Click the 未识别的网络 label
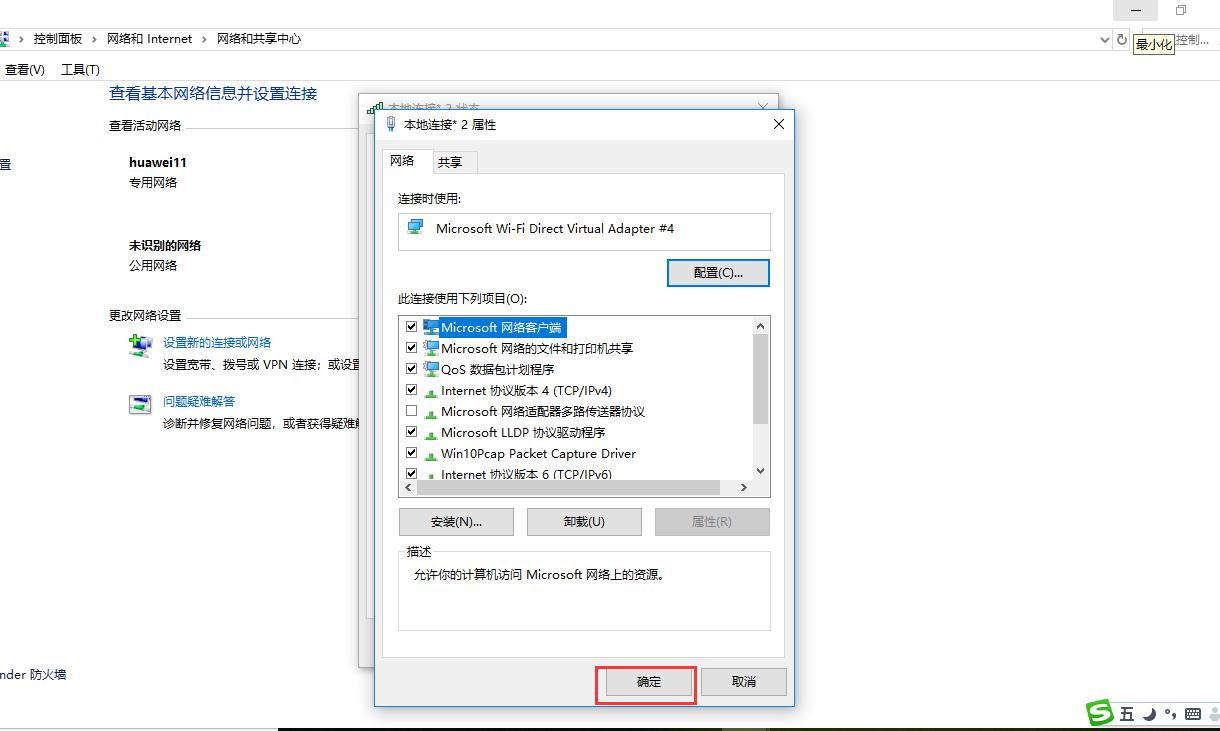The height and width of the screenshot is (731, 1220). pos(165,245)
